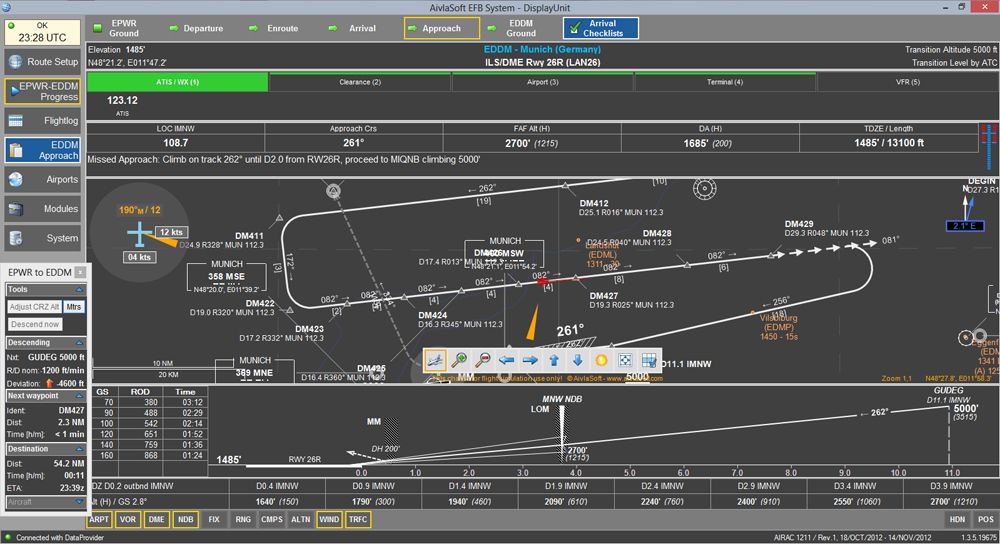Viewport: 1000px width, 544px height.
Task: Disable the VOR map layer
Action: click(128, 520)
